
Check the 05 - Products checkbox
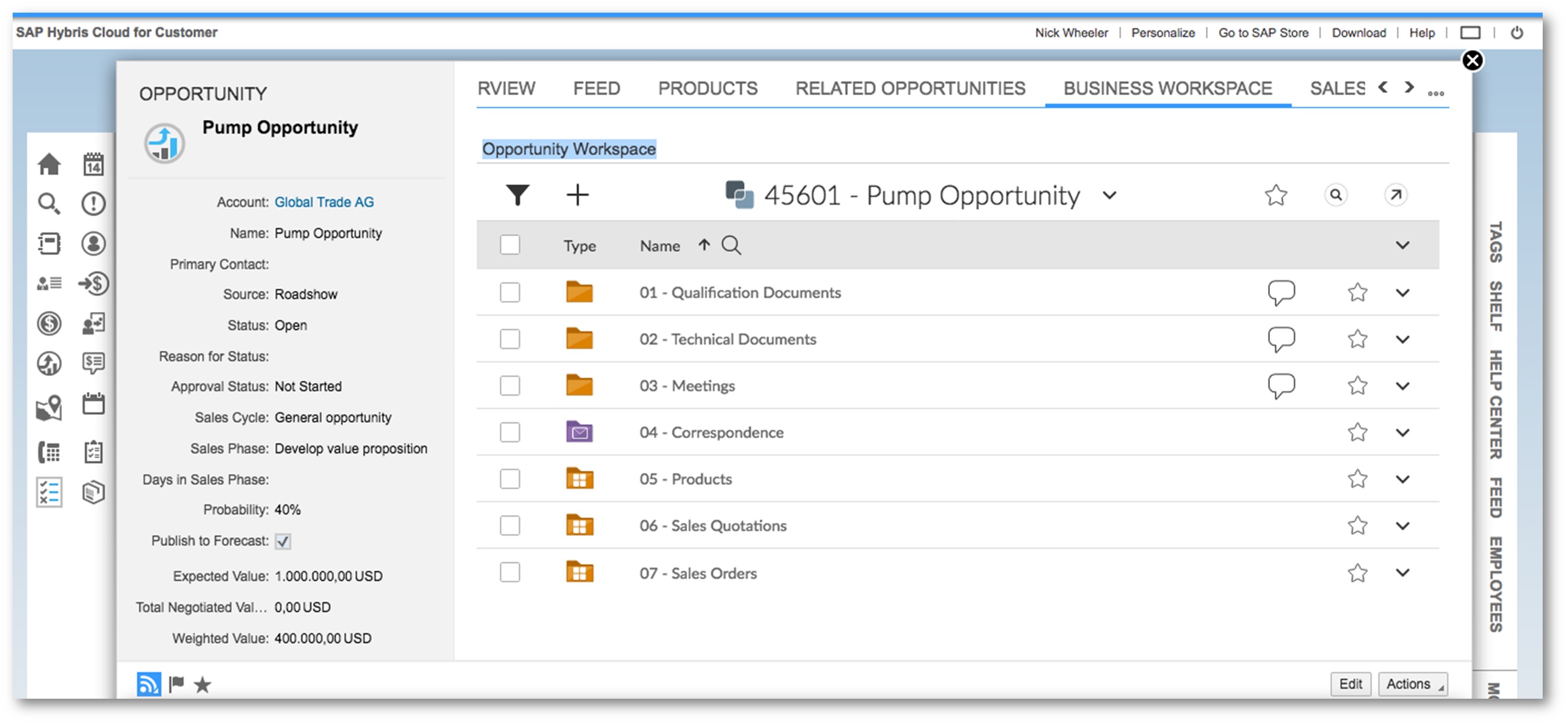point(510,479)
